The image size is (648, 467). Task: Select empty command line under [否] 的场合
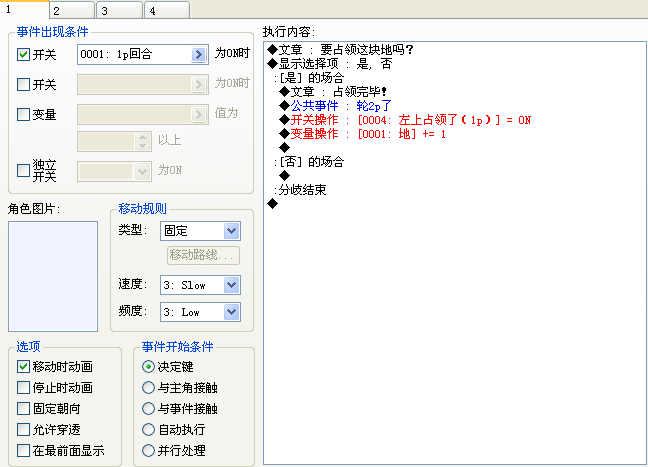pos(284,176)
